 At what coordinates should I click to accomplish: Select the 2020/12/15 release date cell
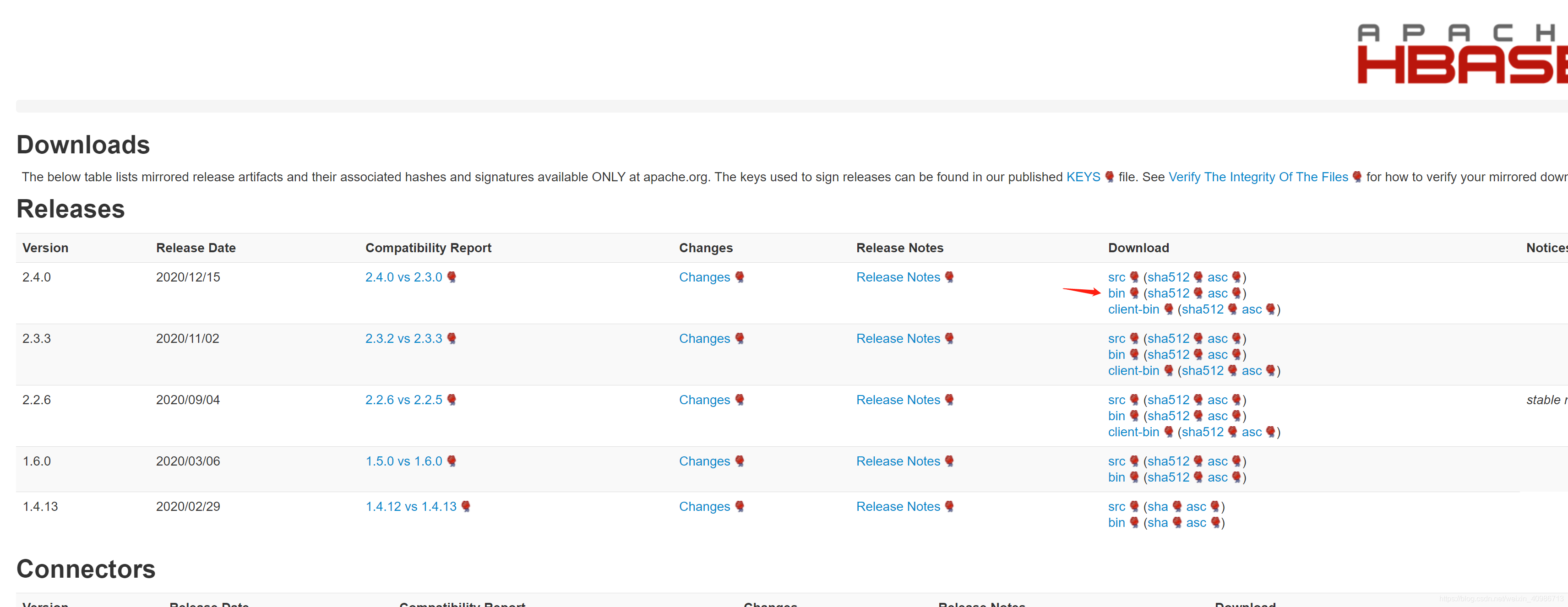point(187,277)
